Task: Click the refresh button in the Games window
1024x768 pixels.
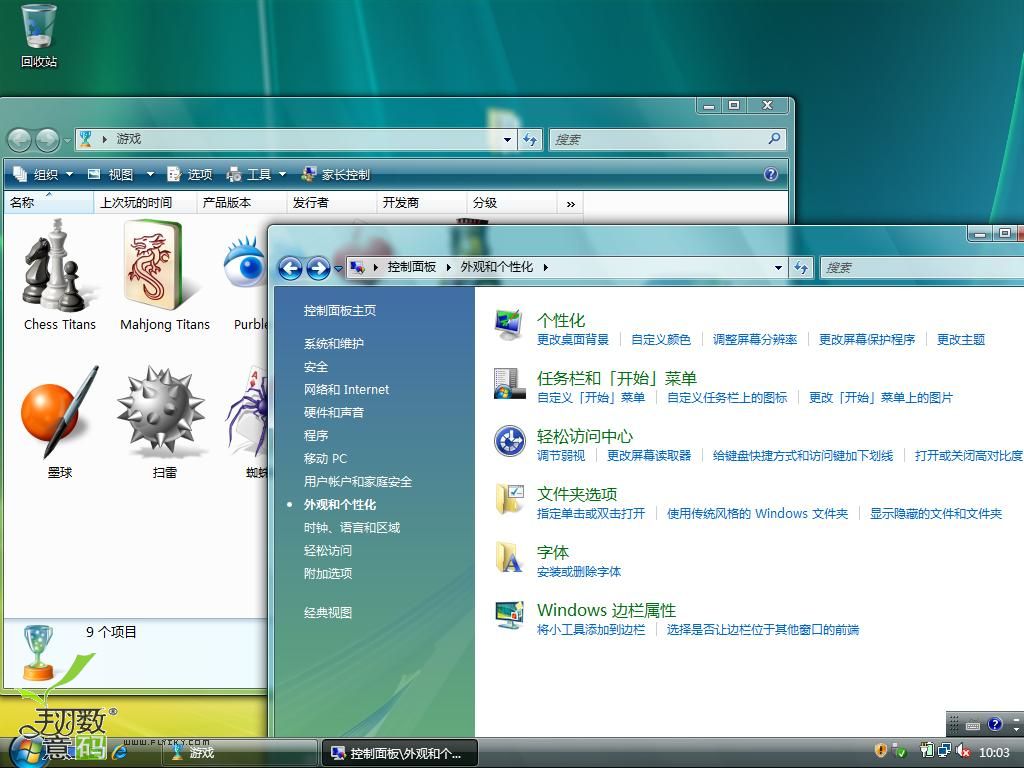Action: pyautogui.click(x=530, y=139)
